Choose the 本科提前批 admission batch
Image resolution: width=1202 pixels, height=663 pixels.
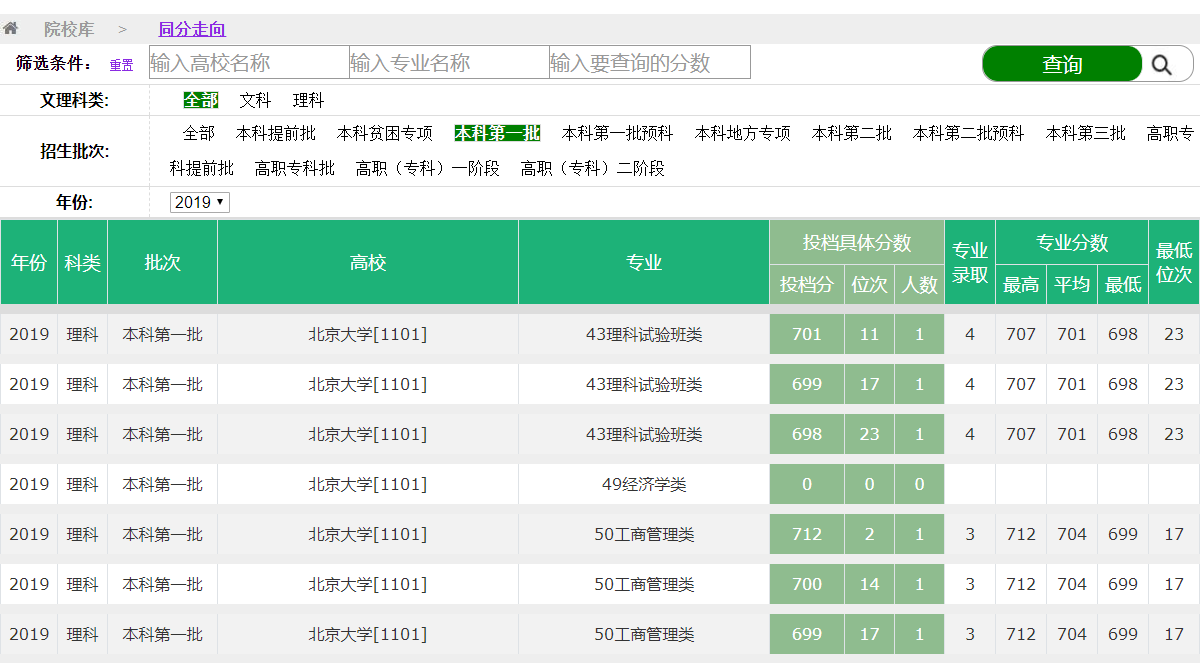275,134
